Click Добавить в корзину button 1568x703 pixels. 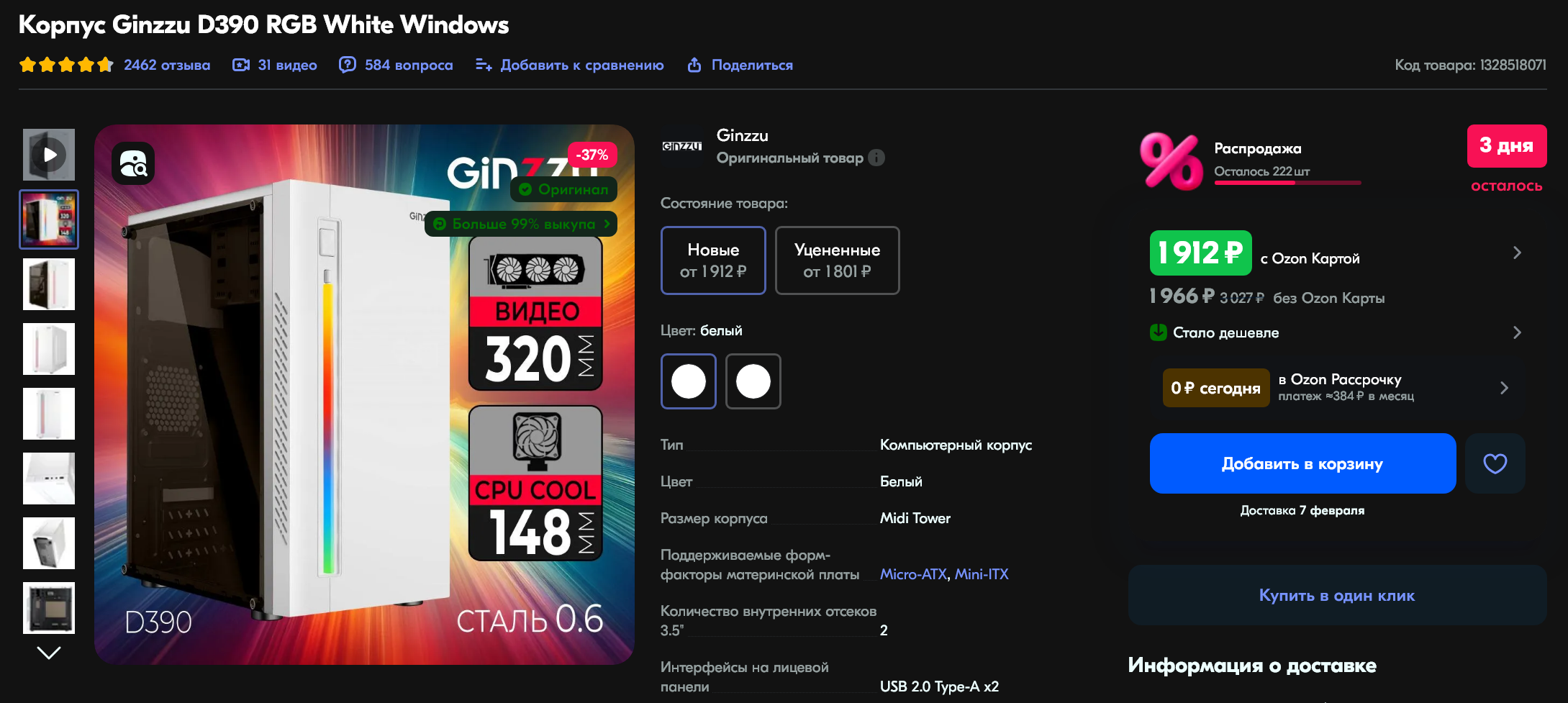1302,463
